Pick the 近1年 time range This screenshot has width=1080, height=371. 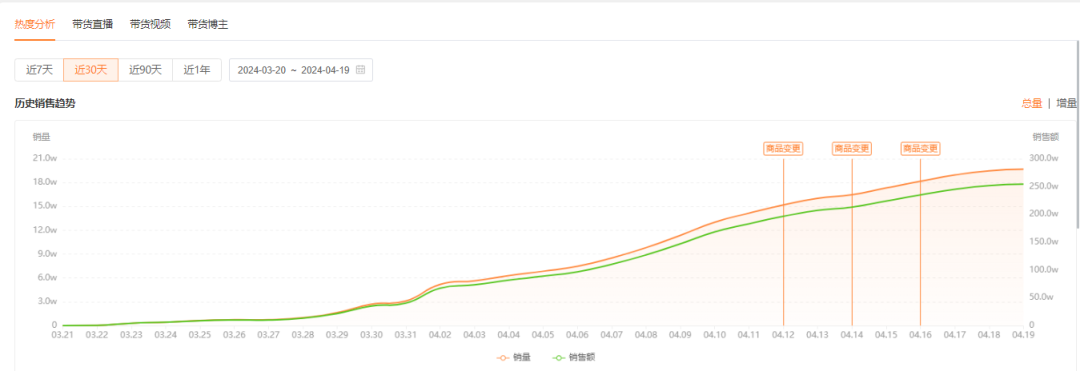[197, 70]
